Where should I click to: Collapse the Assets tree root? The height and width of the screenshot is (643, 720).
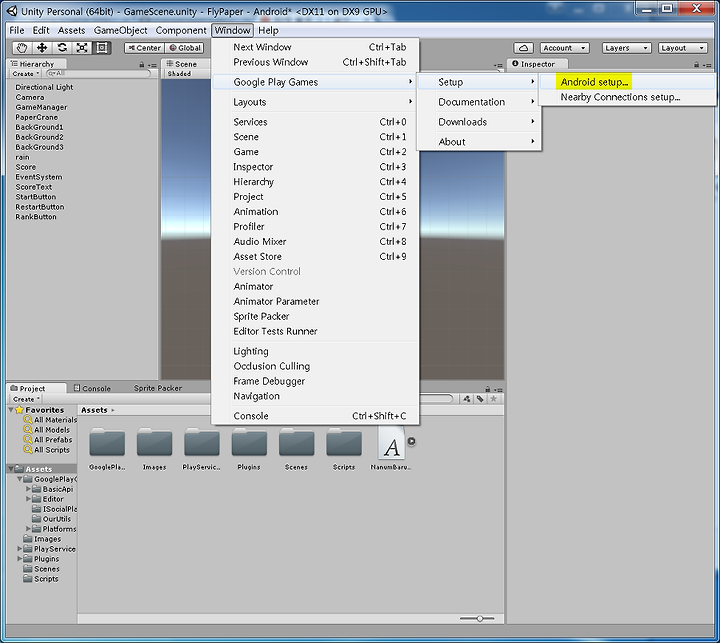[x=11, y=469]
